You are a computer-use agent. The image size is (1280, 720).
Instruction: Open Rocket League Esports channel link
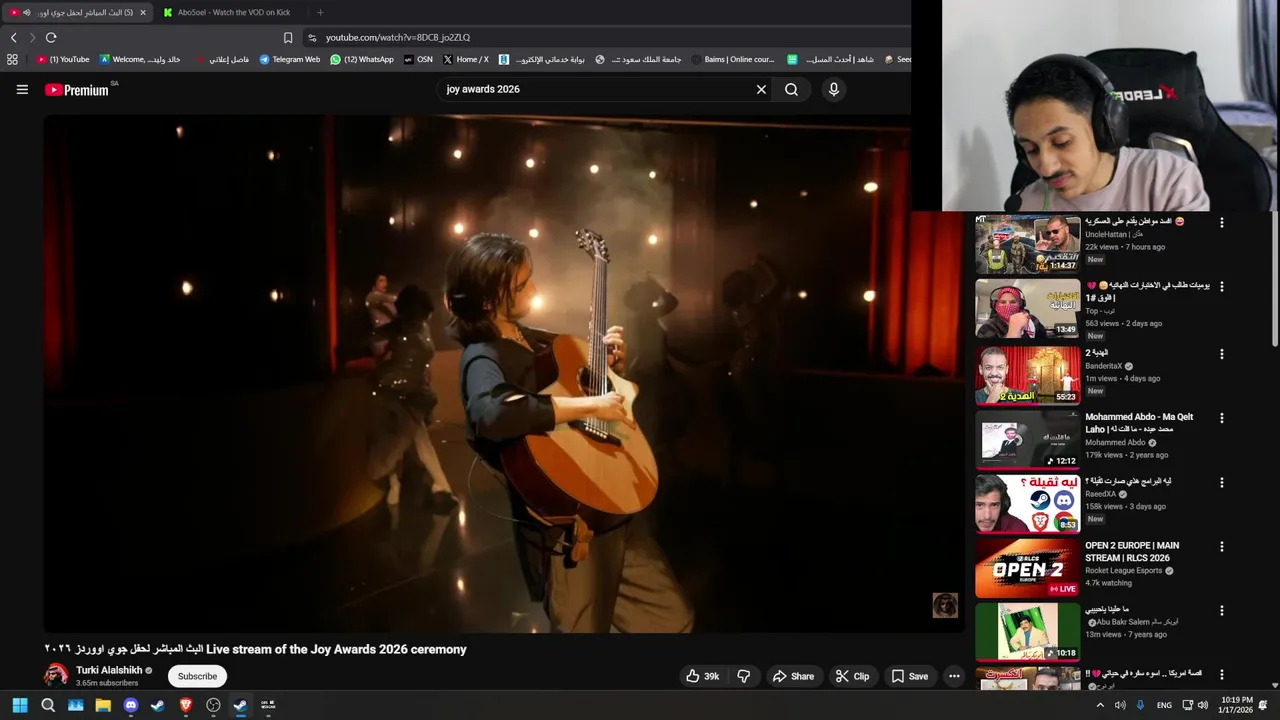click(x=1123, y=571)
